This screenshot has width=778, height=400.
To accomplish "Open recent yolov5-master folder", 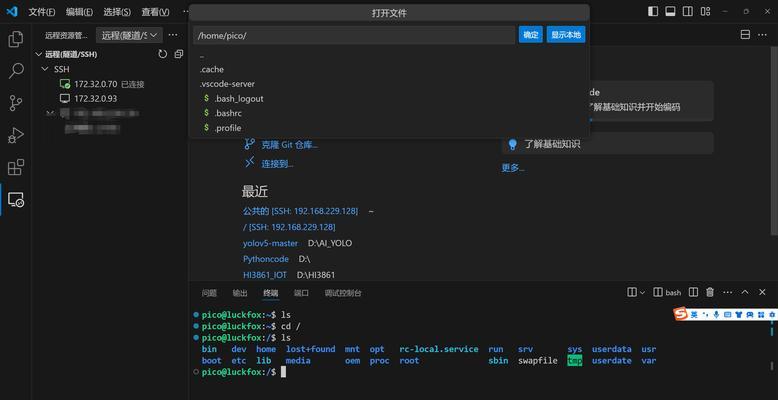I will tap(270, 243).
